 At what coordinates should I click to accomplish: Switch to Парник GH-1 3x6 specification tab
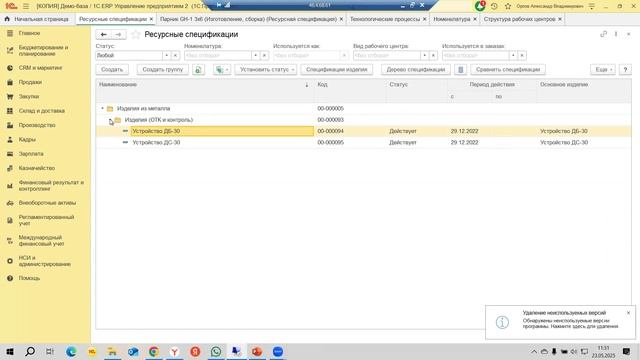(x=248, y=19)
